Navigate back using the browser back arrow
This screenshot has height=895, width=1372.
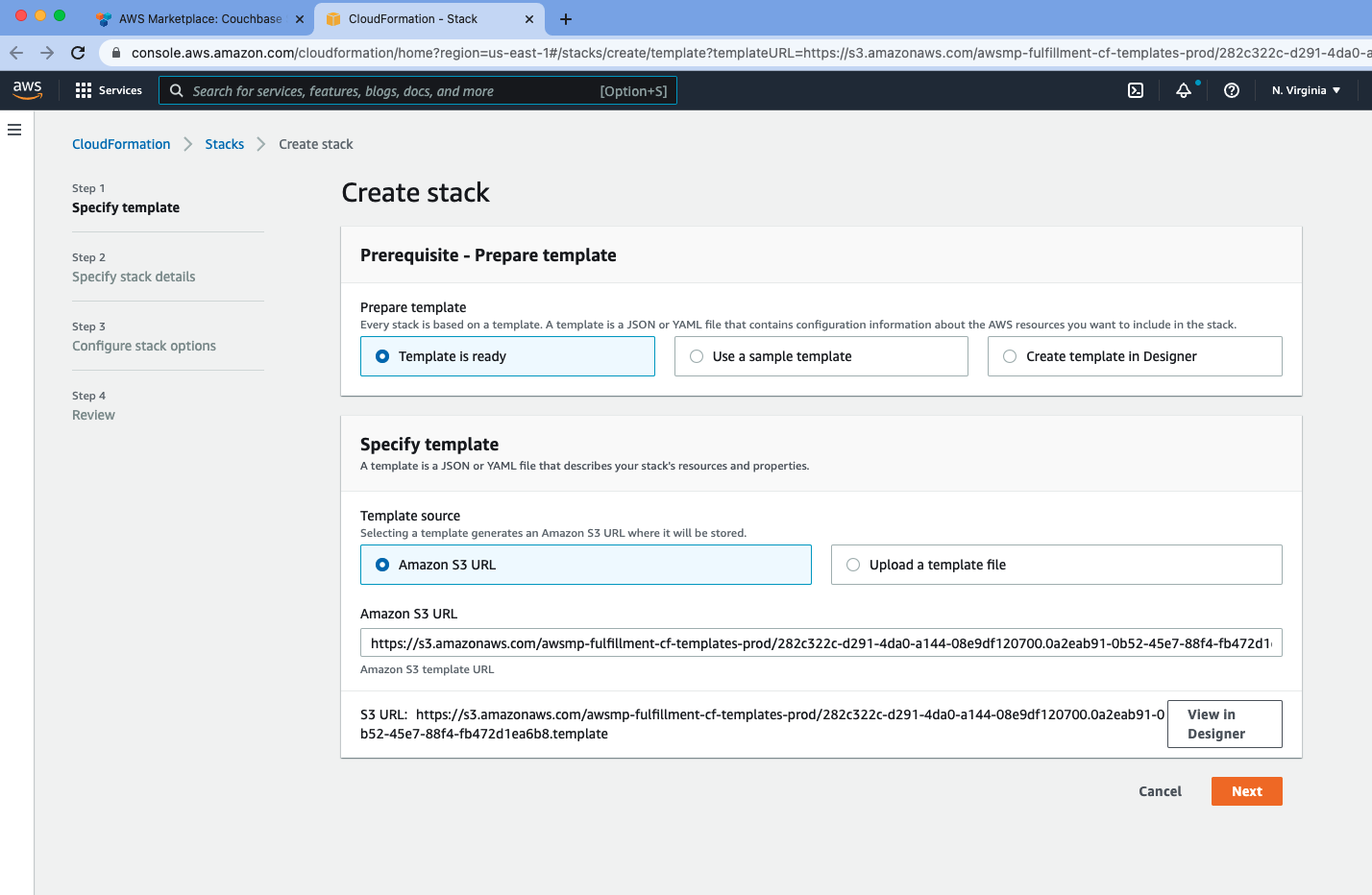coord(17,53)
